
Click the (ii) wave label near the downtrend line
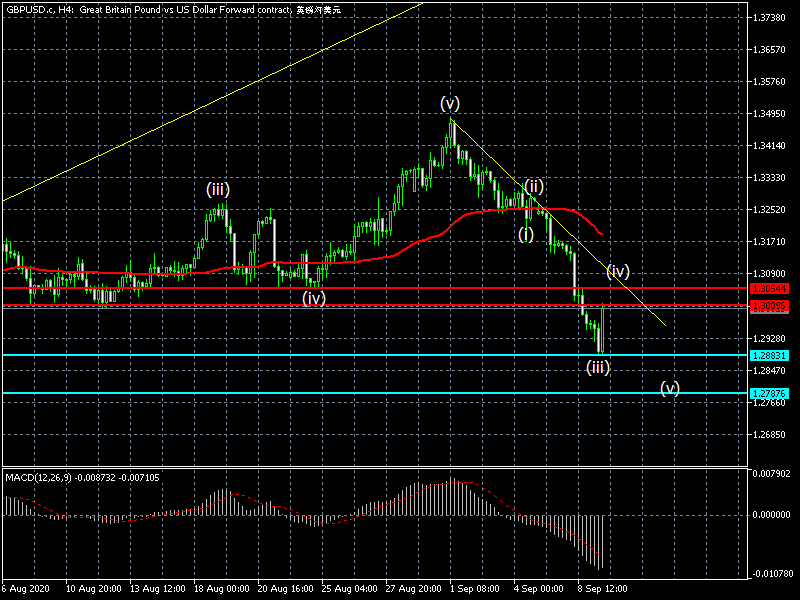click(x=534, y=186)
